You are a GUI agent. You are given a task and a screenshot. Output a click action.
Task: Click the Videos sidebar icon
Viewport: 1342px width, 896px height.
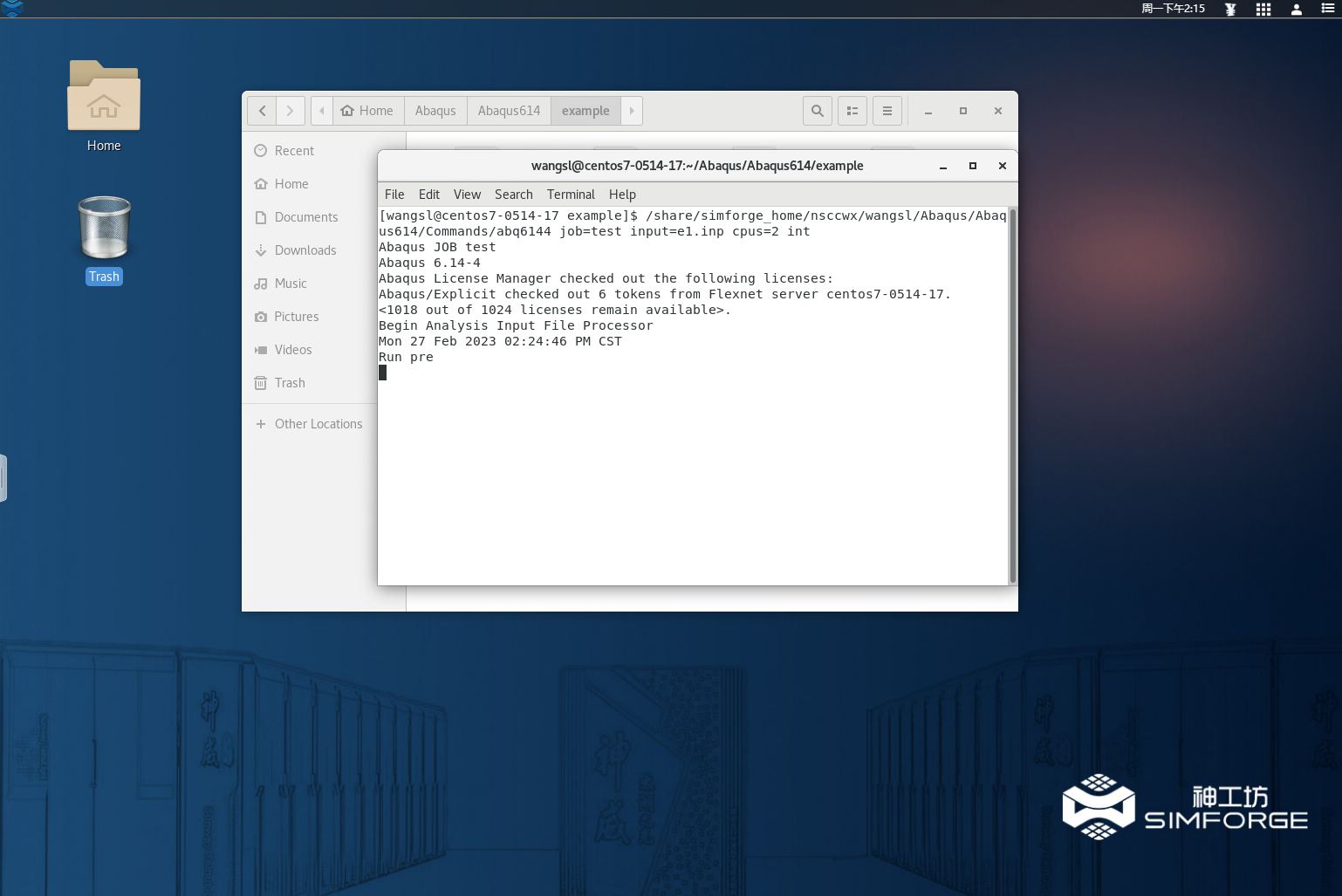[x=261, y=350]
